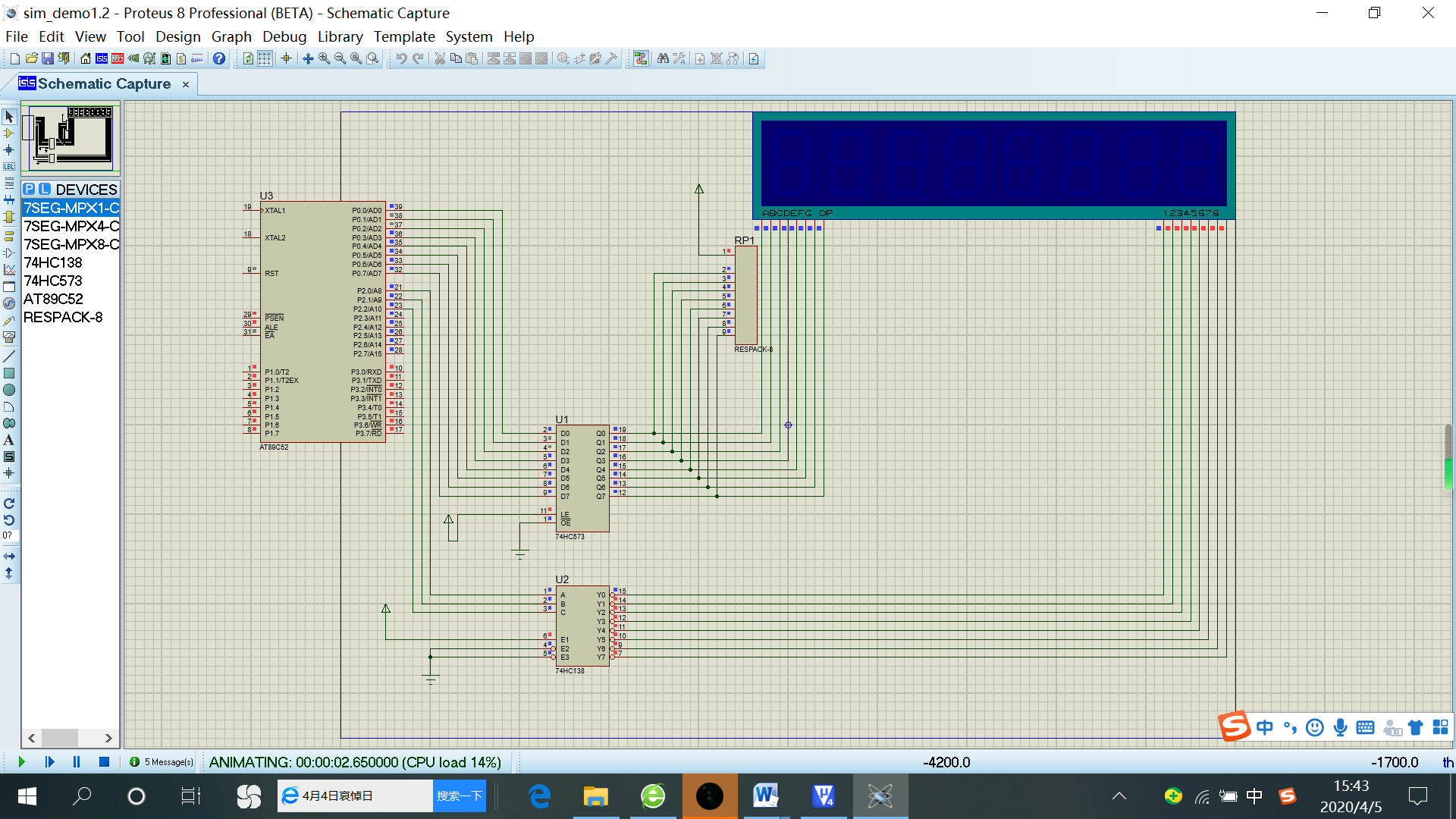Open the Design menu
The width and height of the screenshot is (1456, 819).
(x=178, y=36)
